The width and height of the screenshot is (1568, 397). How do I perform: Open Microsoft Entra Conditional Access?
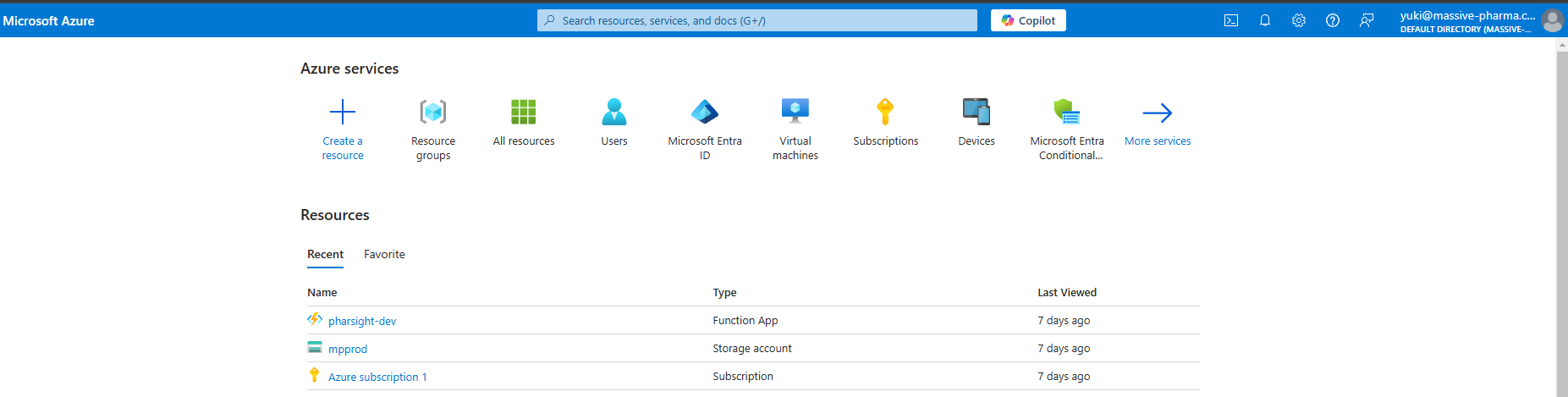pos(1066,112)
